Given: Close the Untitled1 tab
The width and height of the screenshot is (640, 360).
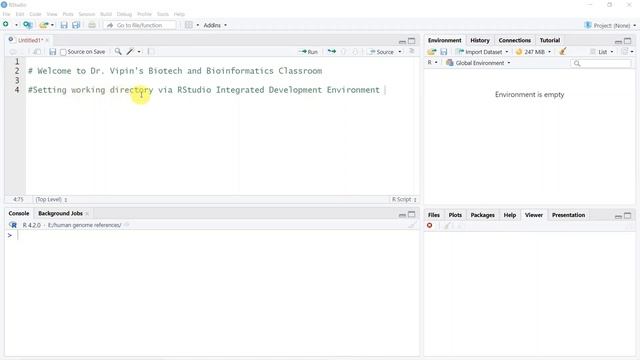Looking at the screenshot, I should (x=47, y=40).
